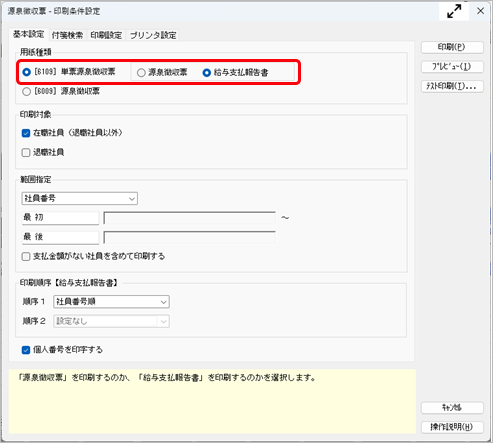Close the 源泉徴収票 print settings dialog
The height and width of the screenshot is (443, 493).
click(x=480, y=11)
